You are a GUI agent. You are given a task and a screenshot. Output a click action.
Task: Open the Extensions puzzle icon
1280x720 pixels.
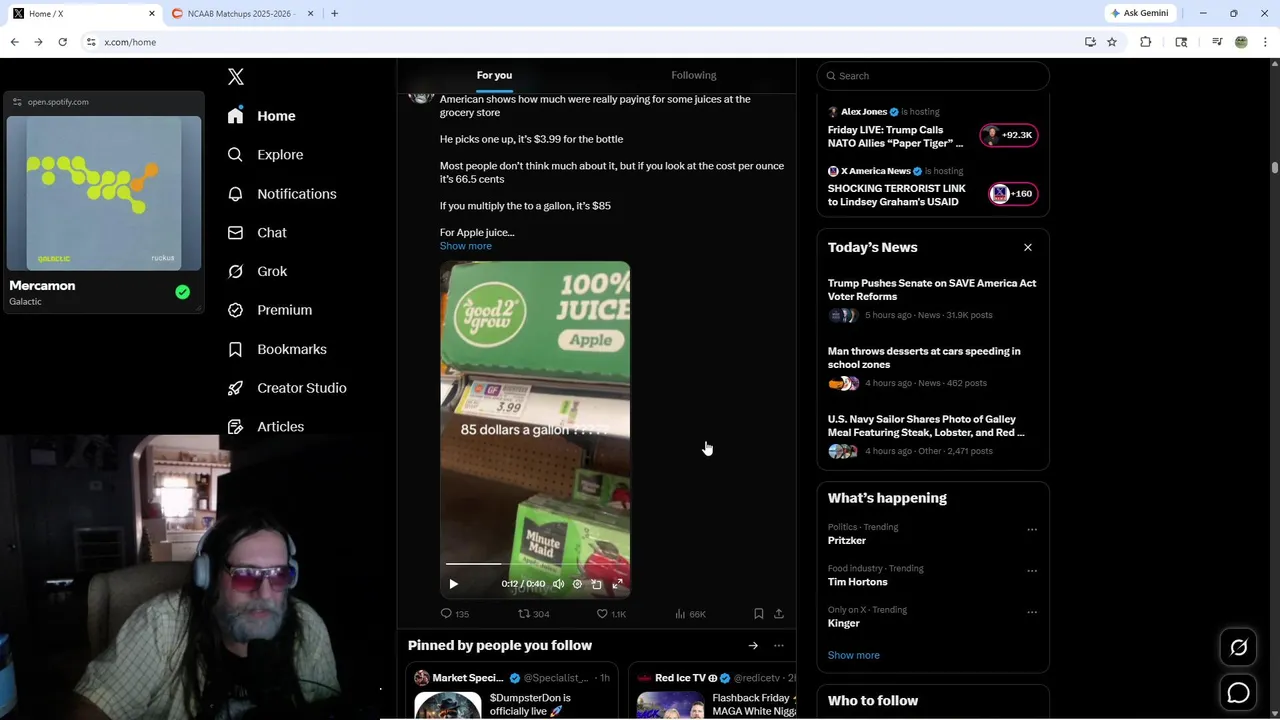pos(1146,42)
